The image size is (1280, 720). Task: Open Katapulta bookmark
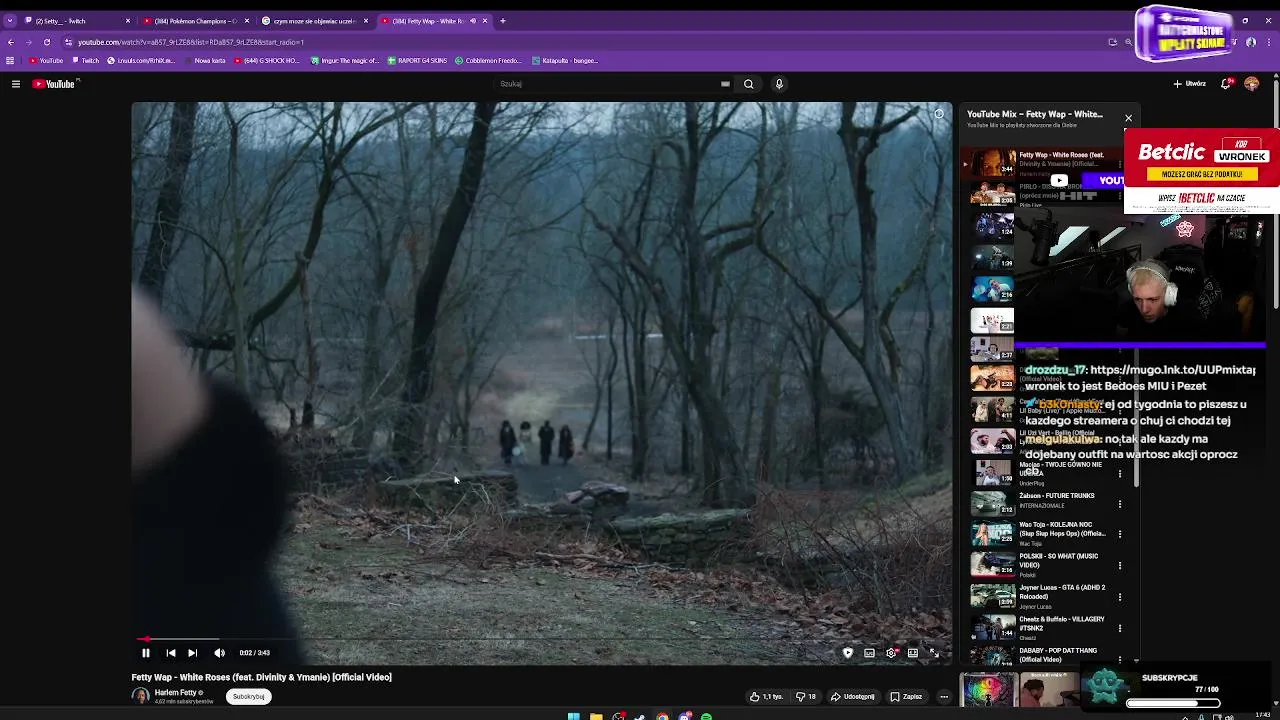[x=565, y=61]
